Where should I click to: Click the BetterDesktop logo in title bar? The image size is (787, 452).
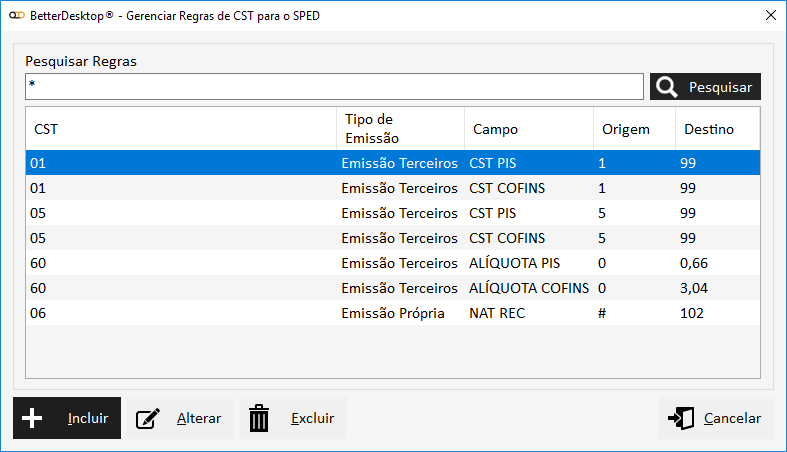click(x=16, y=16)
